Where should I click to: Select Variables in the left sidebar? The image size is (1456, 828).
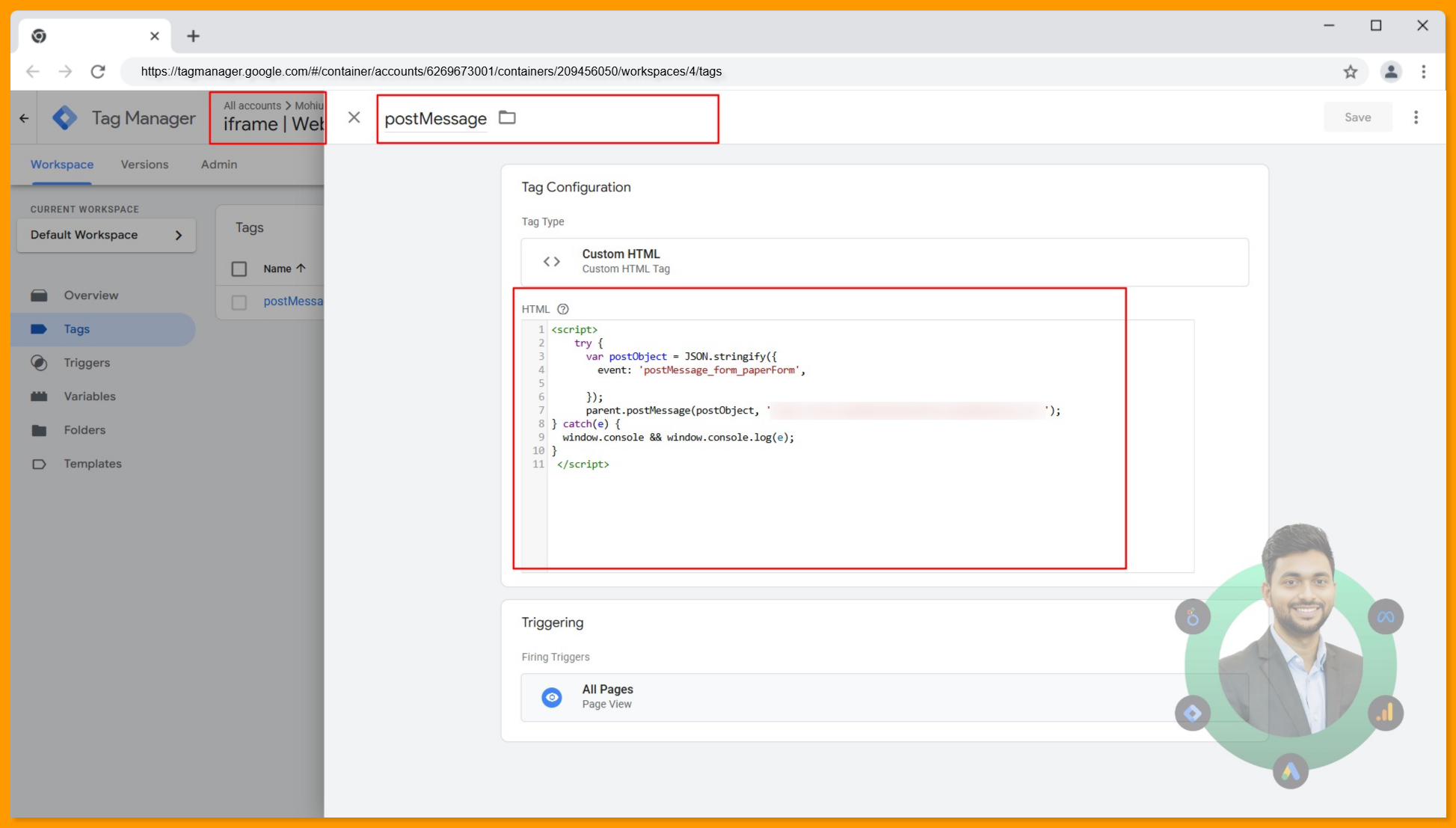89,396
